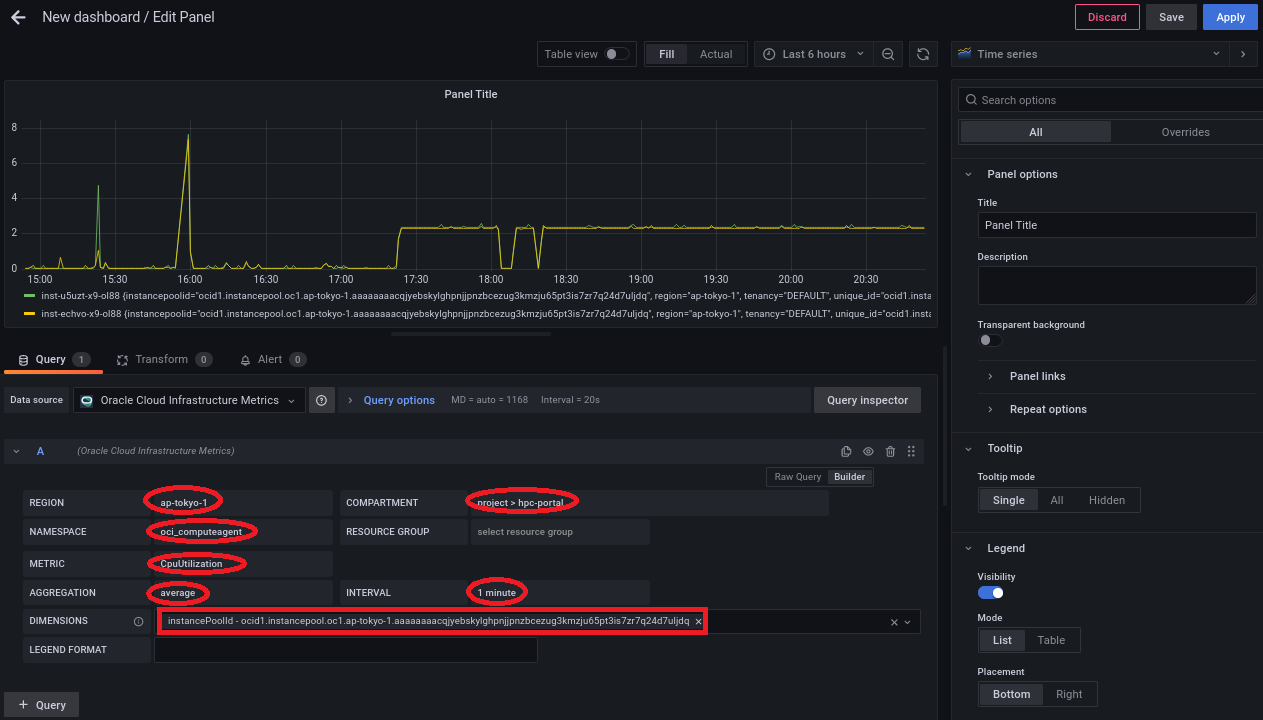Image resolution: width=1263 pixels, height=720 pixels.
Task: Toggle the Table view switch
Action: (617, 54)
